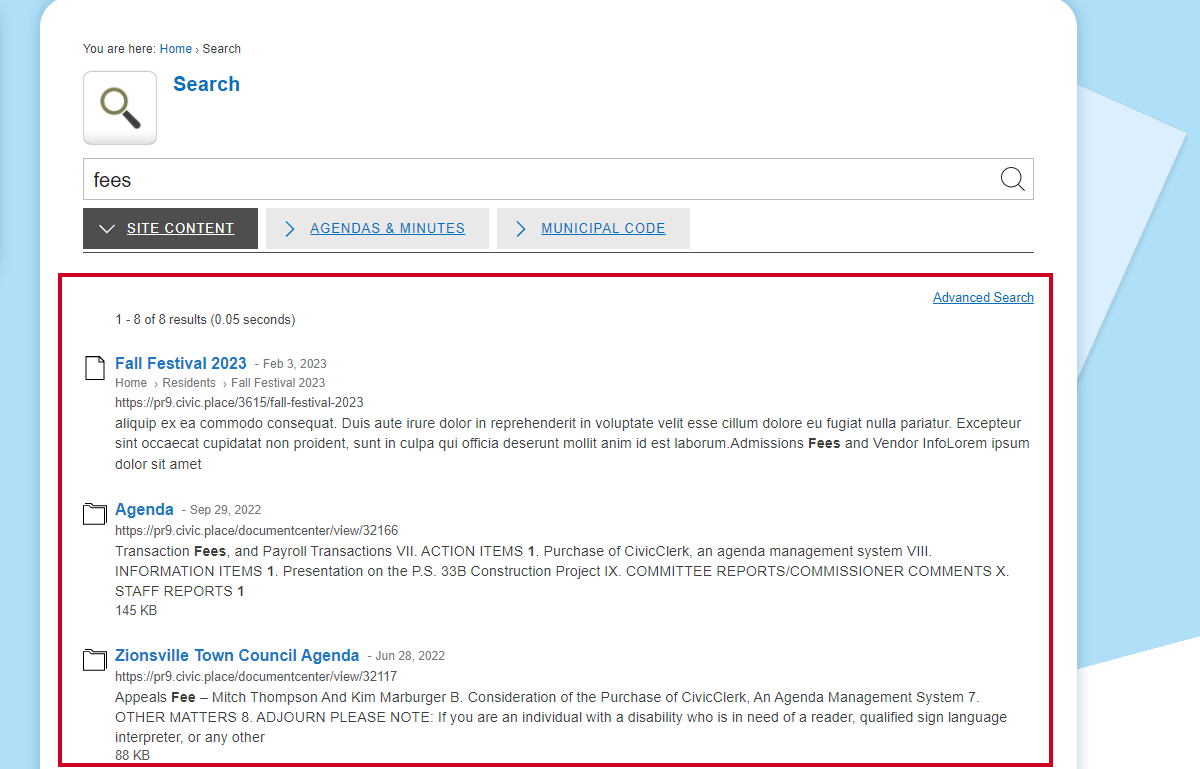
Task: Open Advanced Search
Action: point(983,298)
